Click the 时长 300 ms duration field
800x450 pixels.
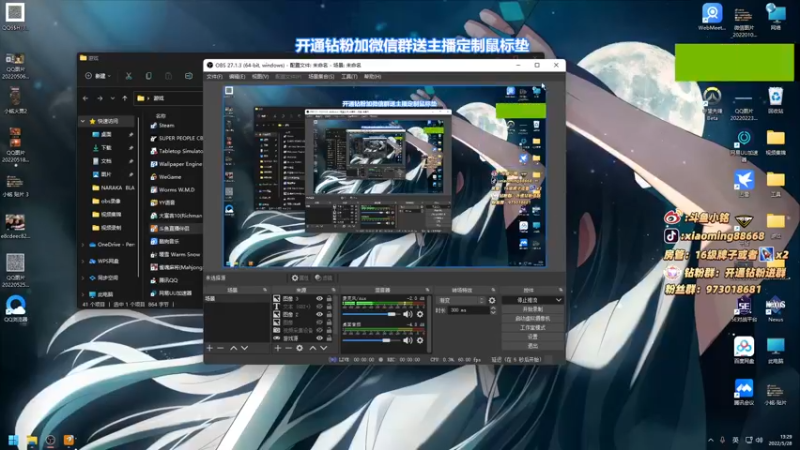(x=468, y=310)
